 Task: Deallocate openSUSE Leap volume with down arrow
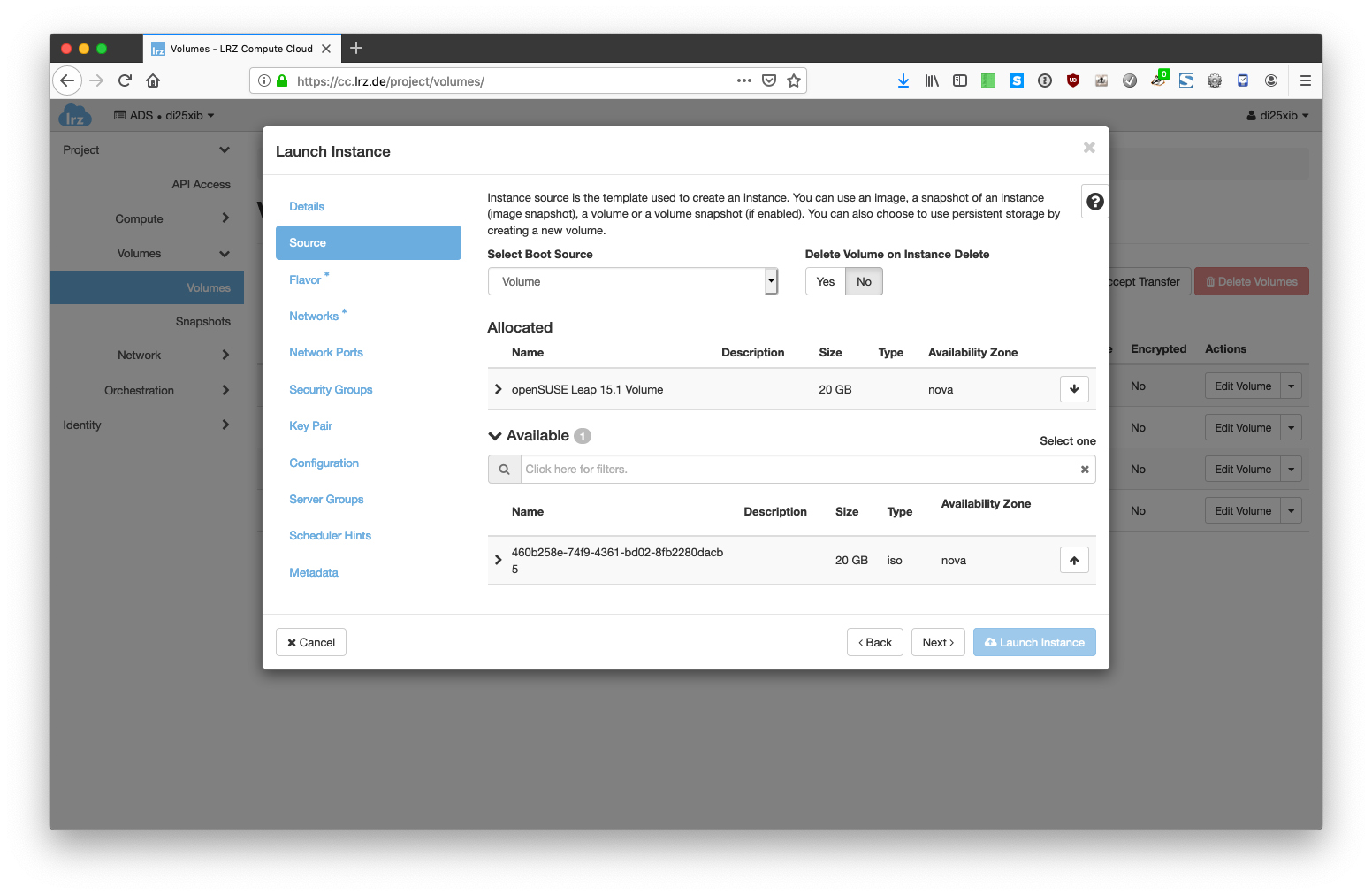[x=1074, y=389]
